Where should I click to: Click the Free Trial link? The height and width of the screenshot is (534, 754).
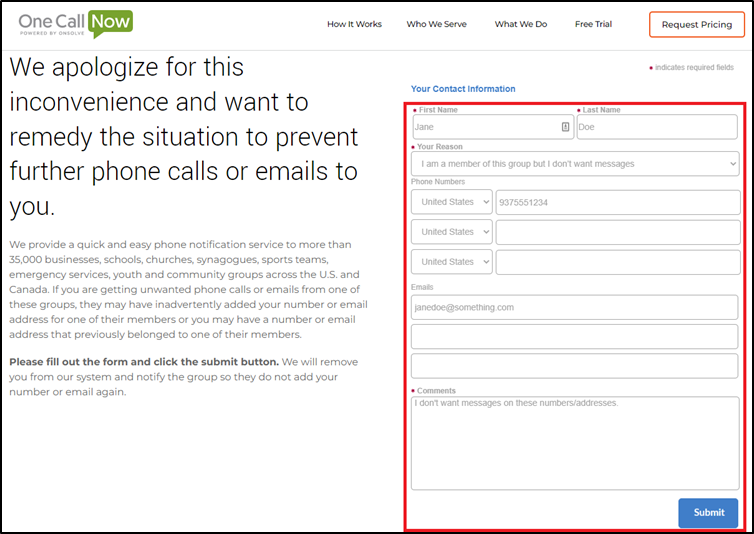coord(593,24)
